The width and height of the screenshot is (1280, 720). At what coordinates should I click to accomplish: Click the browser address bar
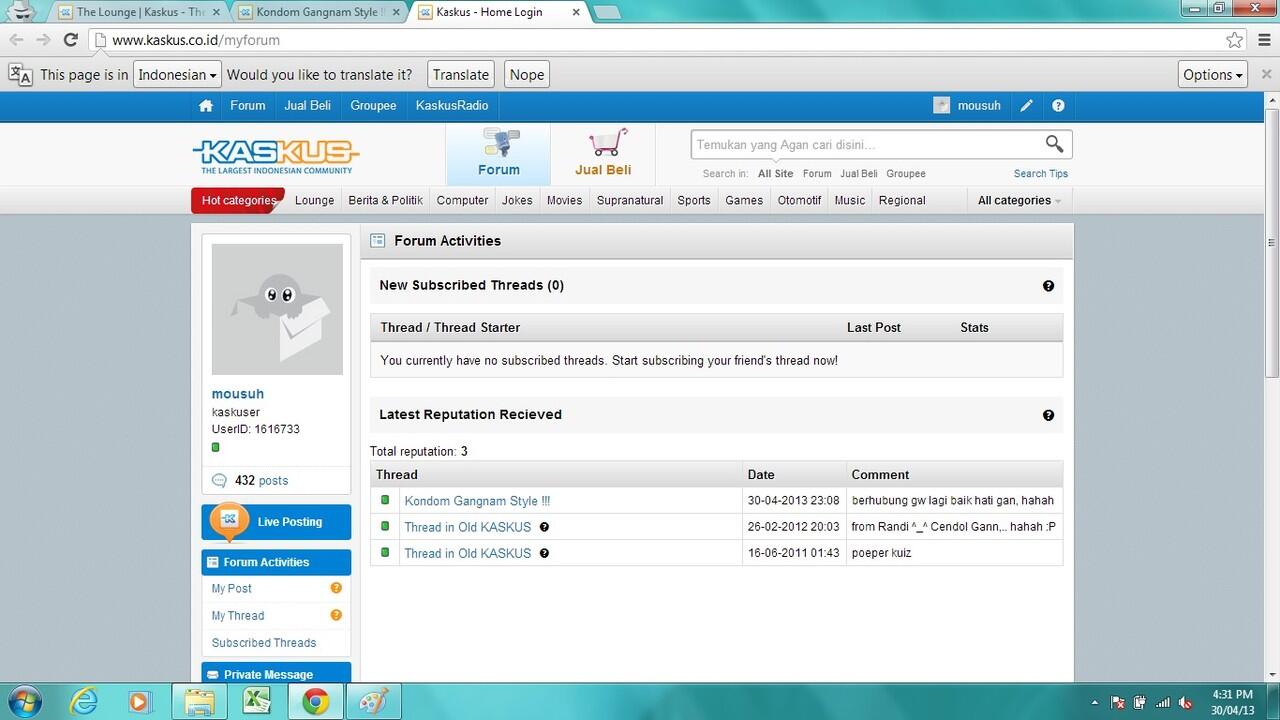[660, 40]
